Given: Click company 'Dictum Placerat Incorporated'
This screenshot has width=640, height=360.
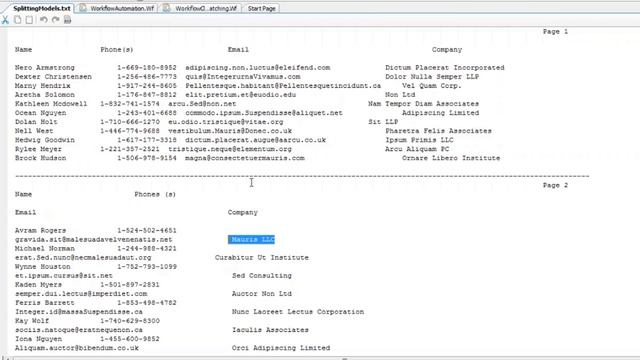Looking at the screenshot, I should [445, 68].
